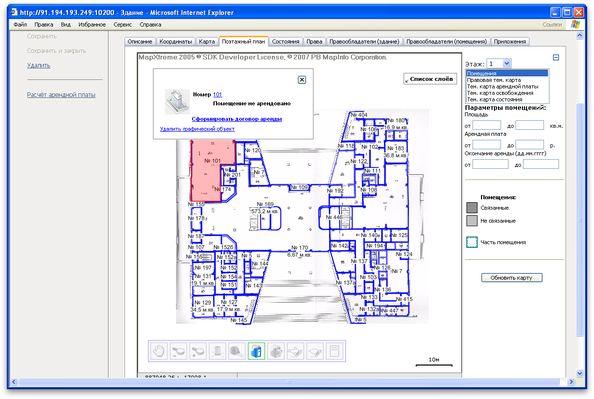The height and width of the screenshot is (399, 594).
Task: Click the Связанные dark gray swatch
Action: coord(472,208)
